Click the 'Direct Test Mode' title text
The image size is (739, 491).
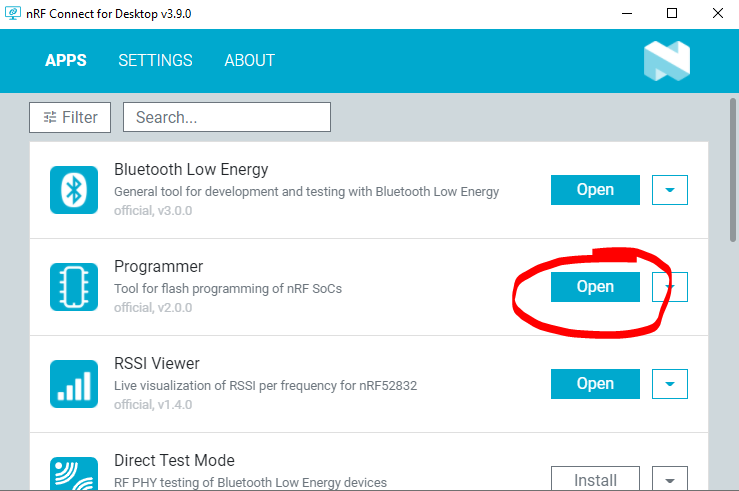pyautogui.click(x=174, y=460)
